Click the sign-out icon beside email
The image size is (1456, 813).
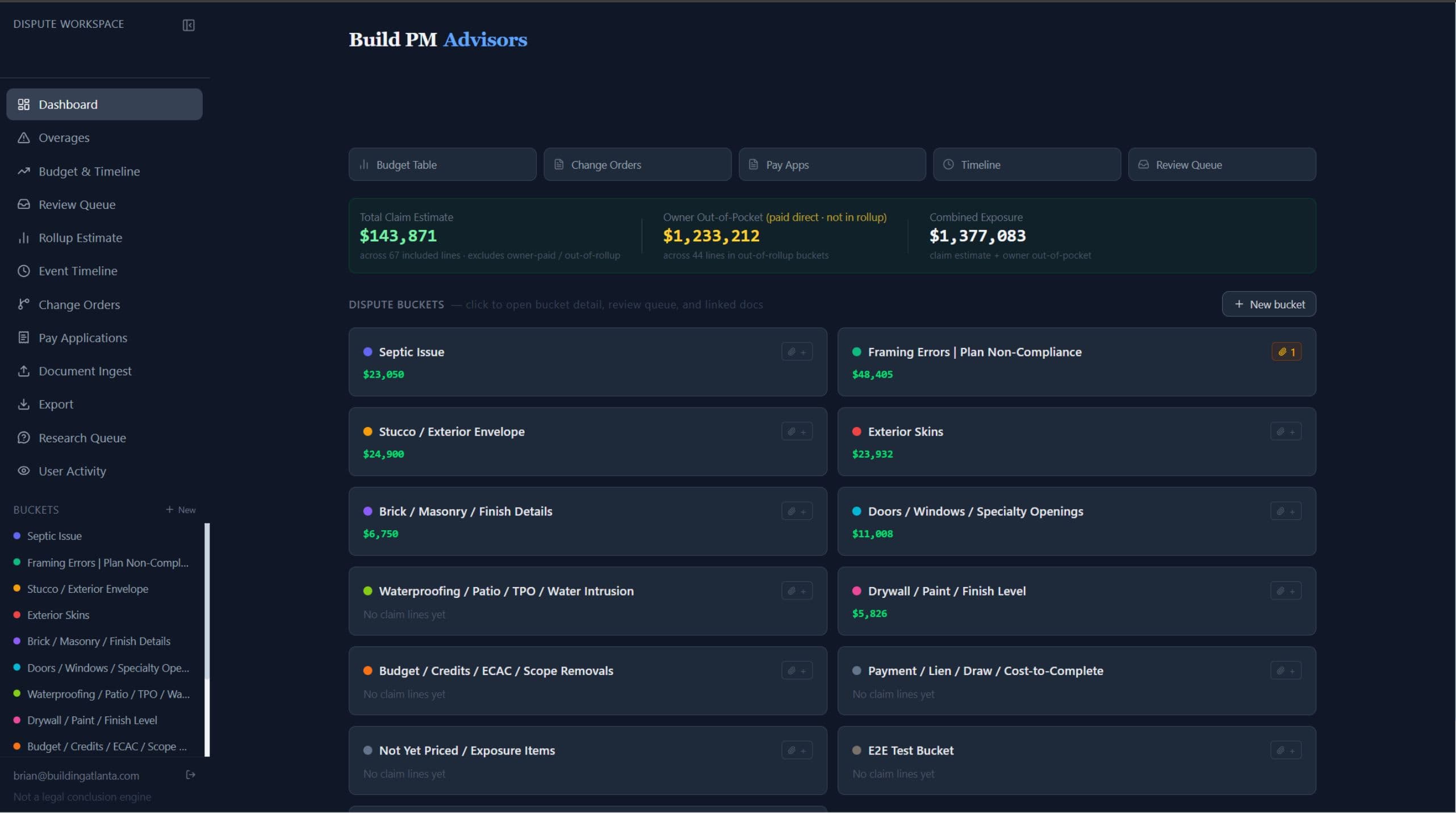click(191, 775)
